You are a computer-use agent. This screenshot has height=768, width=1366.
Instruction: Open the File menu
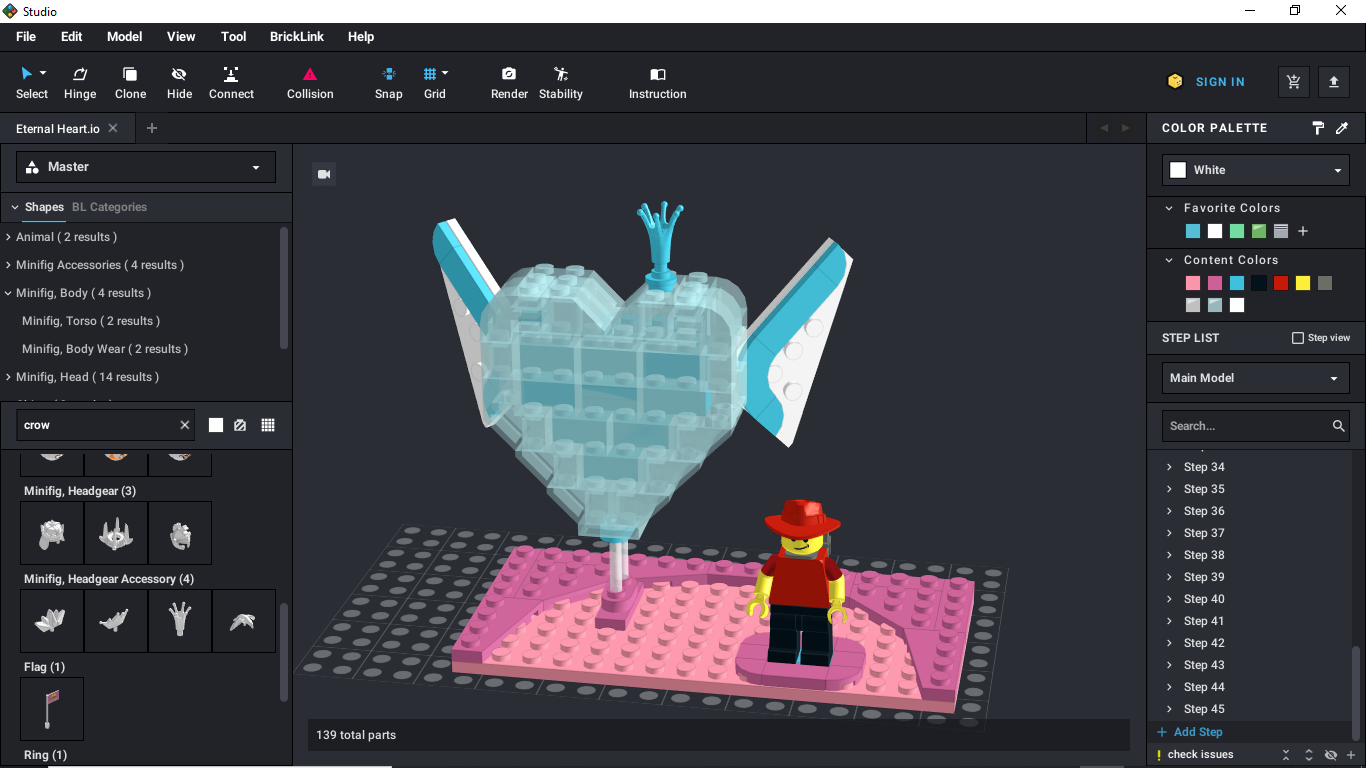(26, 37)
